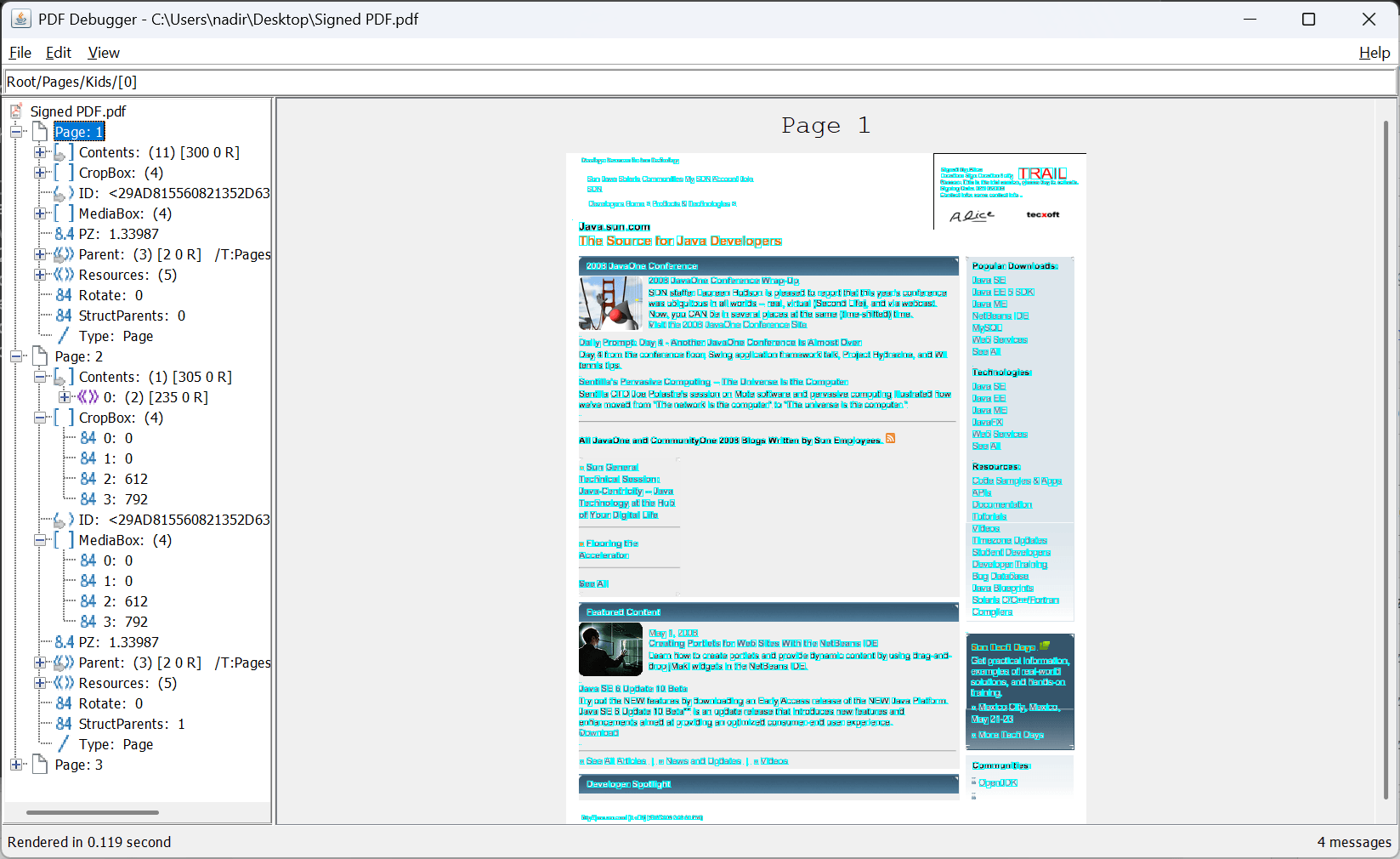Open the File menu

pyautogui.click(x=20, y=53)
